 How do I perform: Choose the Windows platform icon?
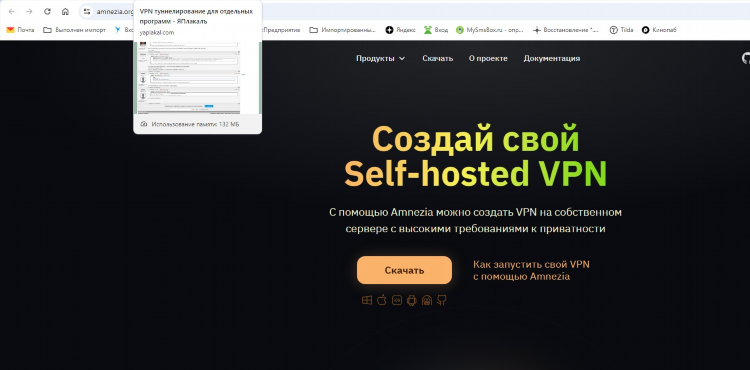(x=367, y=300)
